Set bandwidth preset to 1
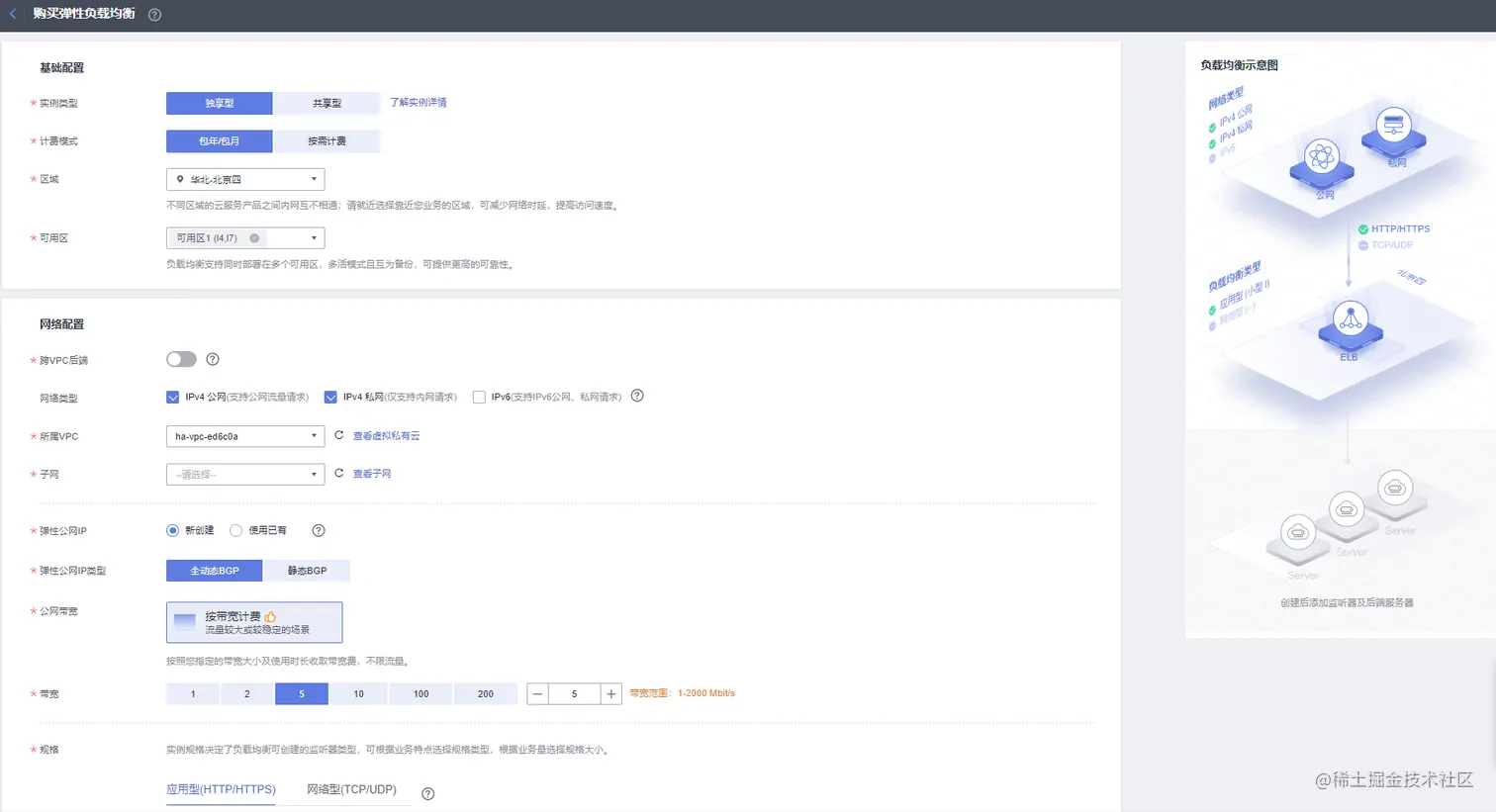This screenshot has width=1496, height=812. 193,694
